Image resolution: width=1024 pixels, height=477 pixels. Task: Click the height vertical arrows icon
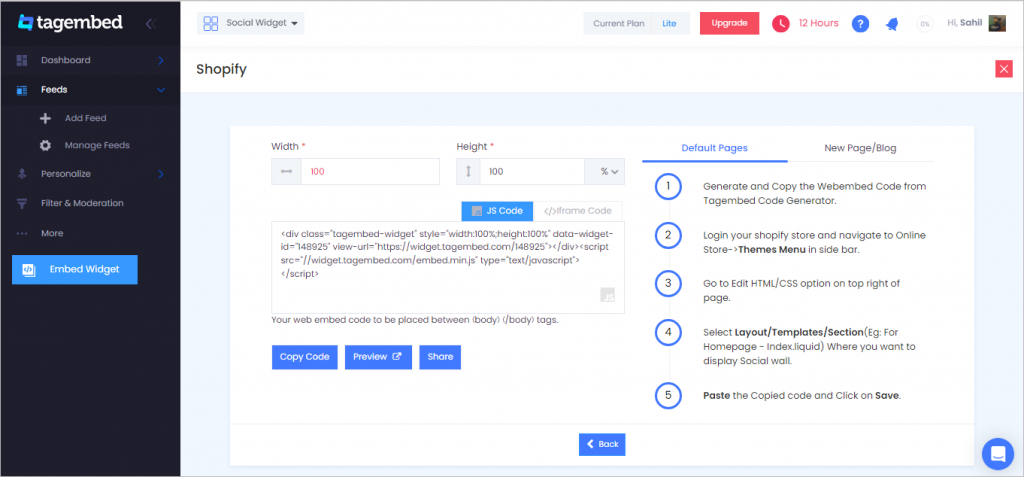pos(468,171)
